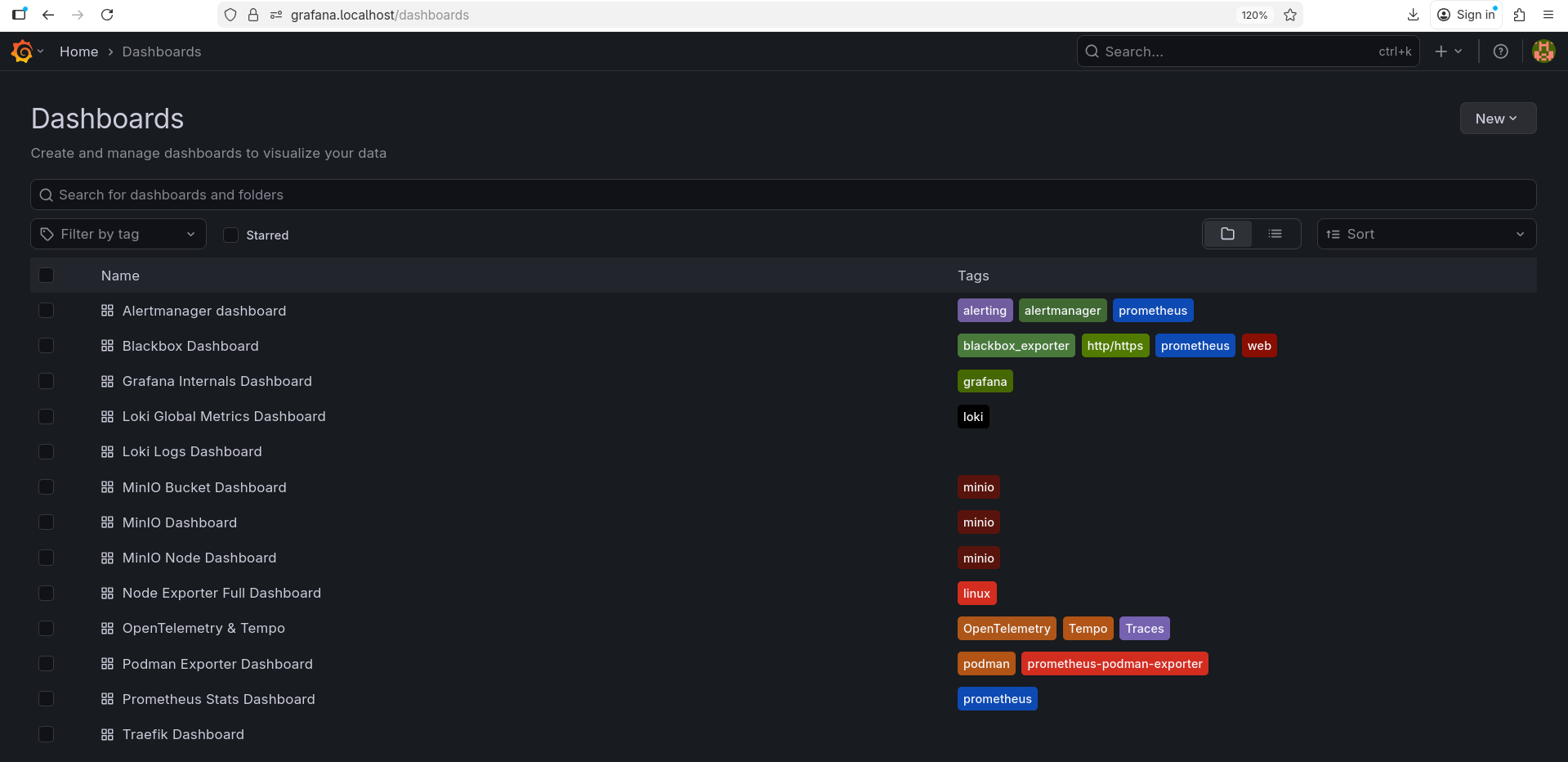The width and height of the screenshot is (1568, 762).
Task: Select the Blackbox Dashboard checkbox
Action: 47,346
